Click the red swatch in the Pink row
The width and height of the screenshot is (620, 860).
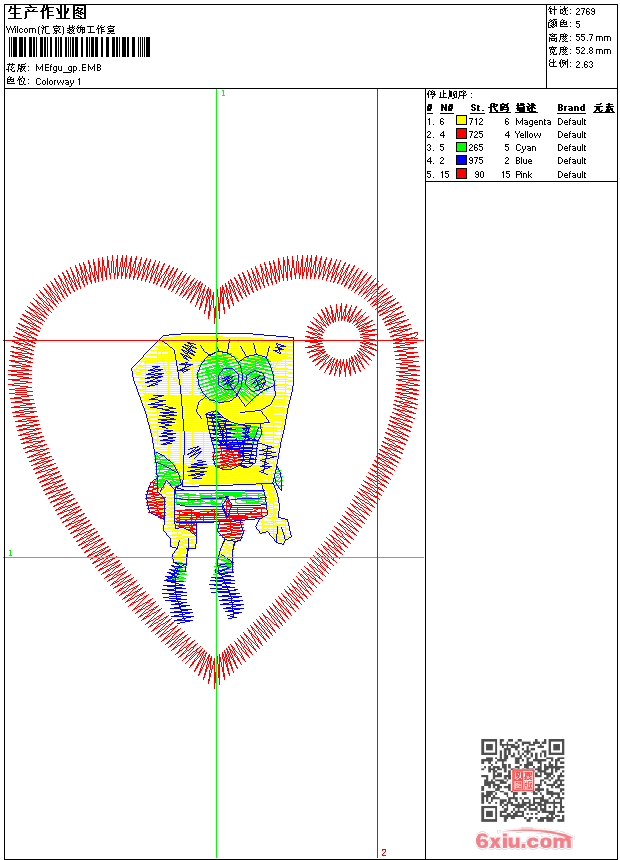461,173
